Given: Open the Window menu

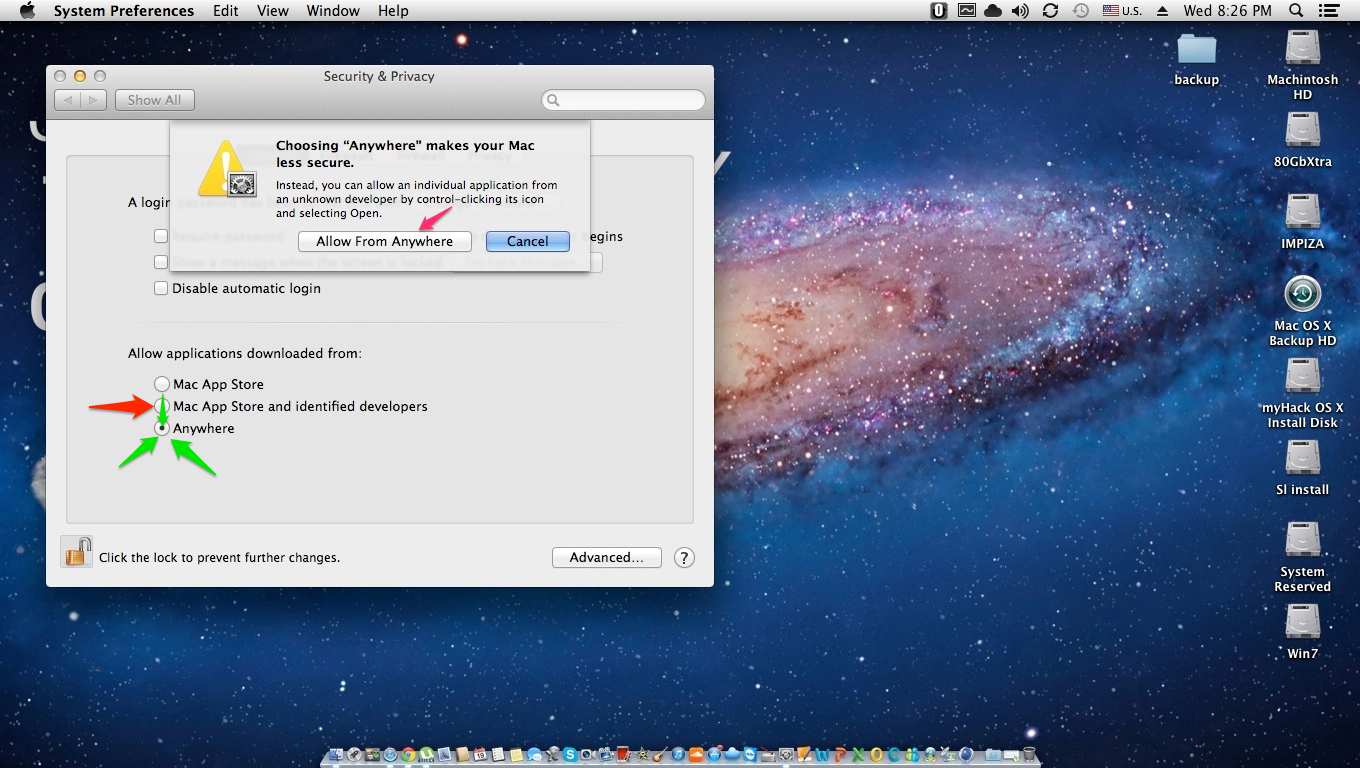Looking at the screenshot, I should tap(333, 11).
